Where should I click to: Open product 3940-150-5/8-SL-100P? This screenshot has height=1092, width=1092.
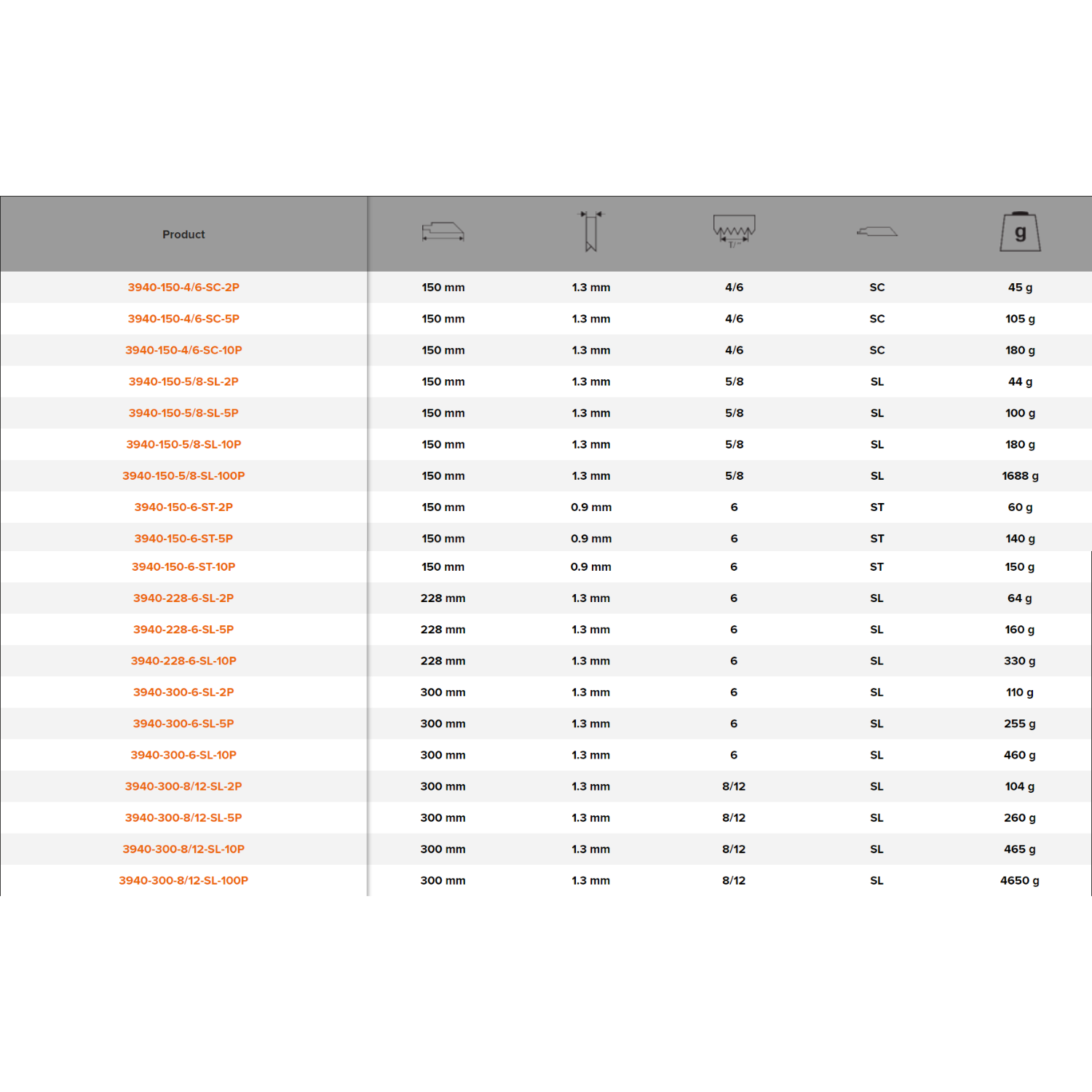(183, 476)
